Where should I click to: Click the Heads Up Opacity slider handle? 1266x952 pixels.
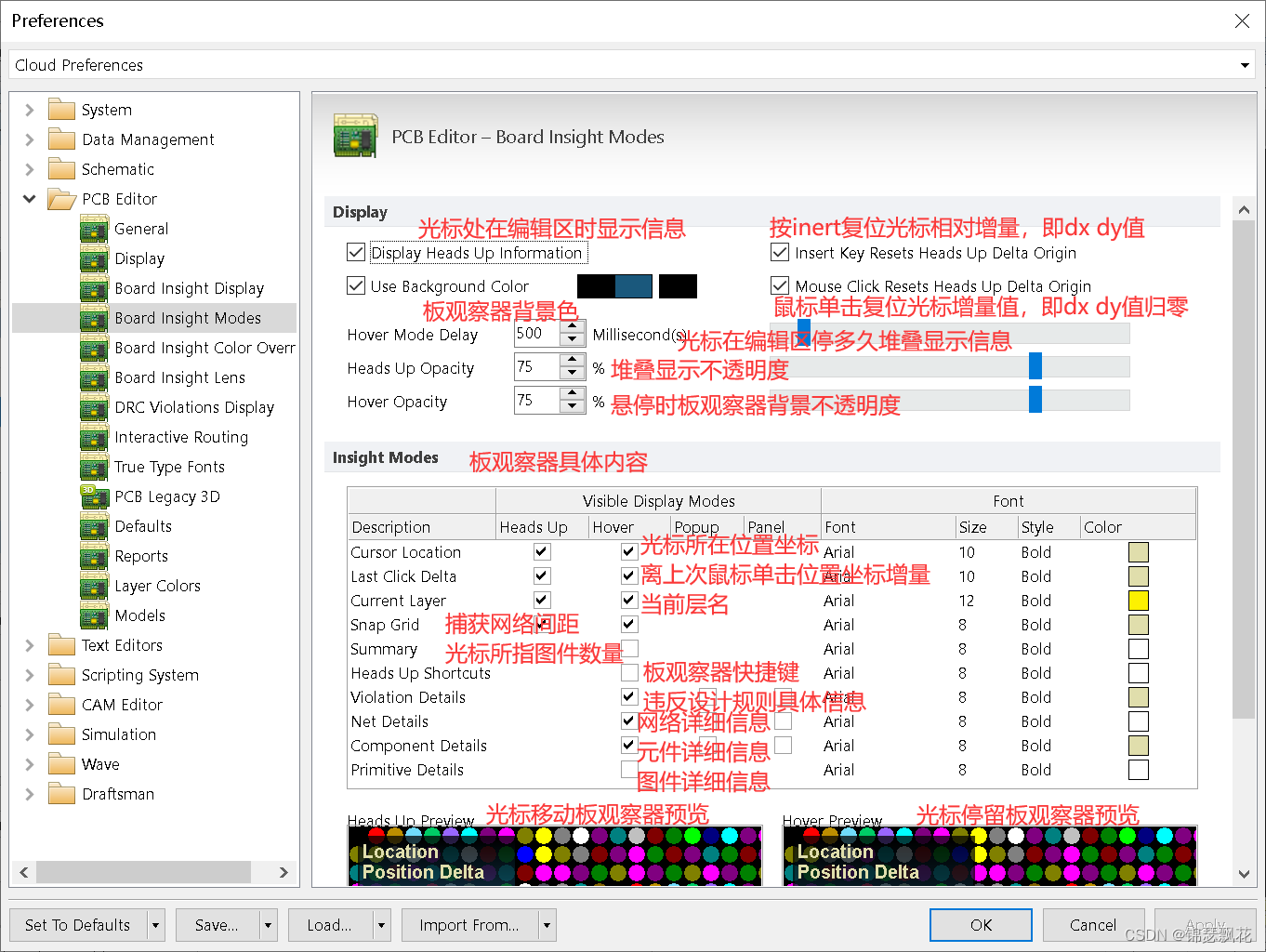click(1035, 366)
